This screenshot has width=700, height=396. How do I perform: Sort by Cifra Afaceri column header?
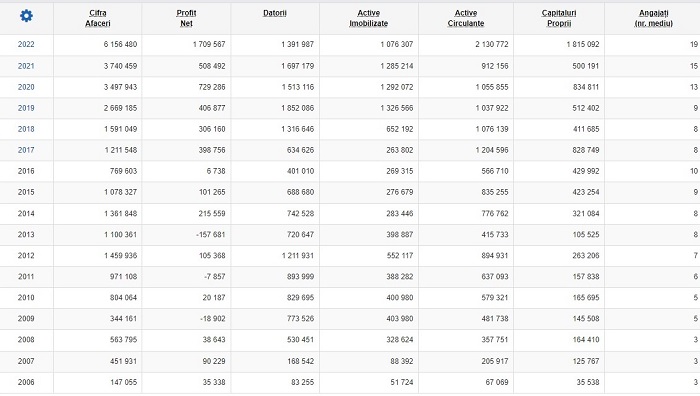(x=98, y=18)
